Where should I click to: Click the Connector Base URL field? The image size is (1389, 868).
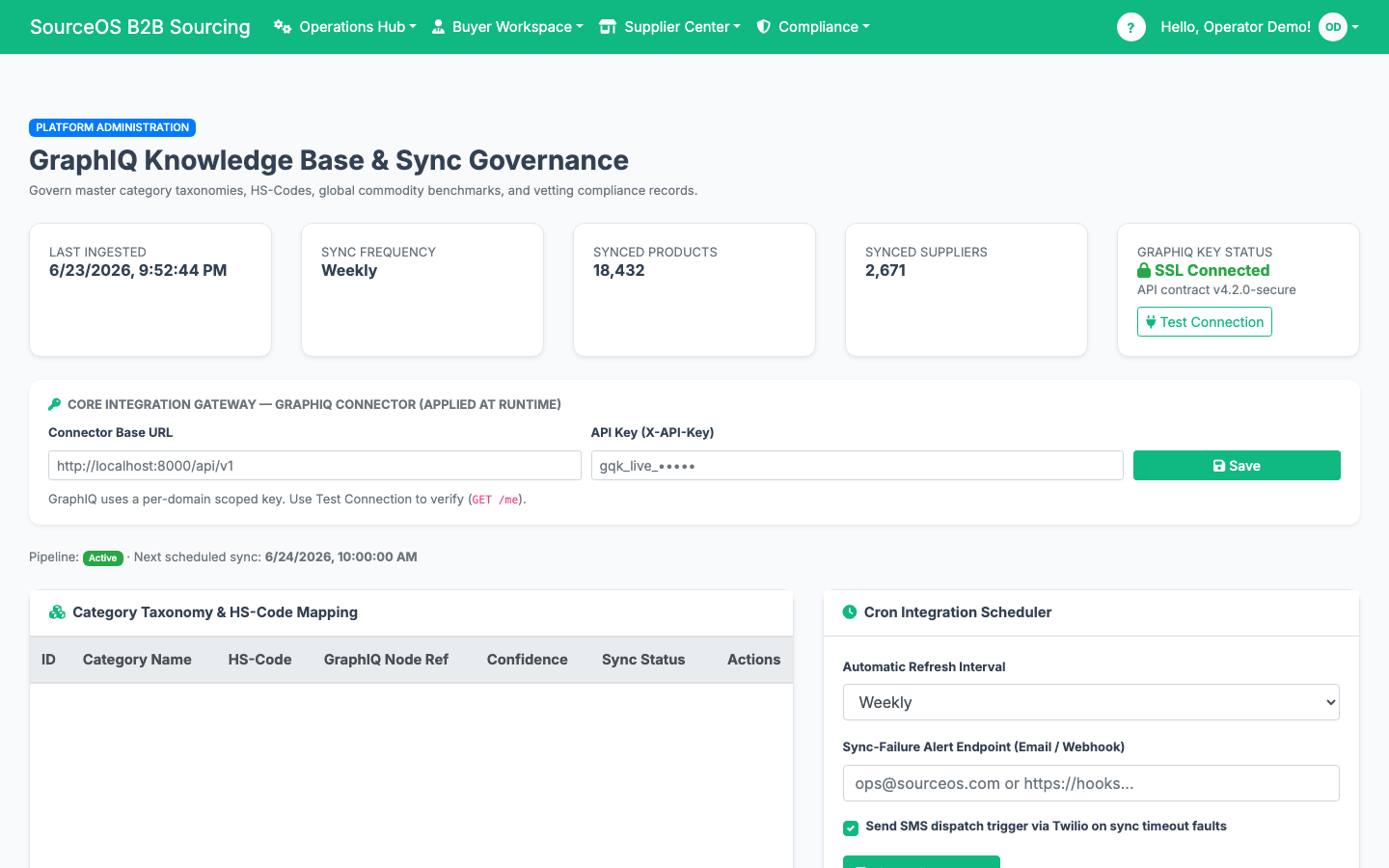(314, 466)
